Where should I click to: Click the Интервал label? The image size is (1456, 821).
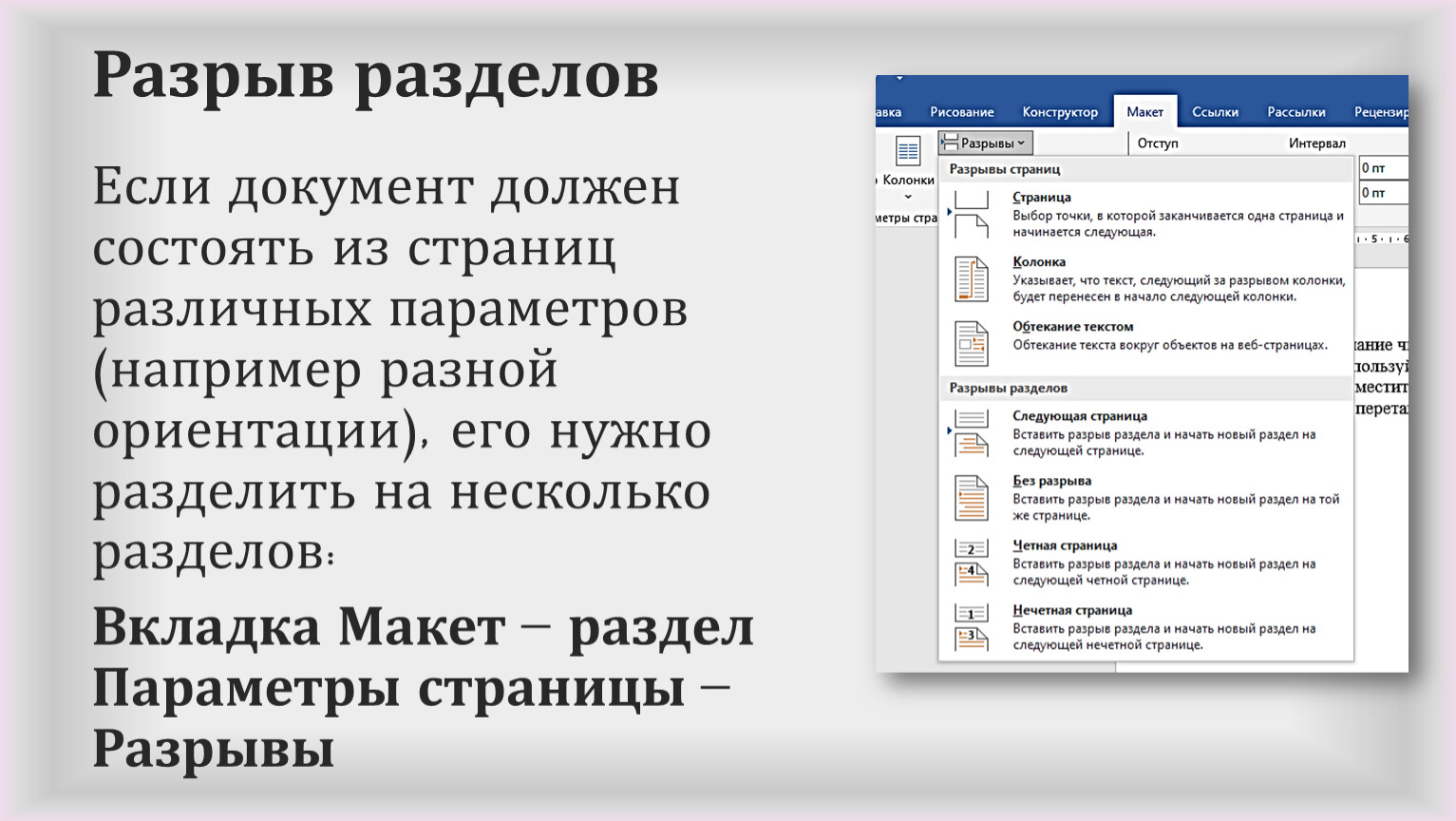pos(1316,143)
